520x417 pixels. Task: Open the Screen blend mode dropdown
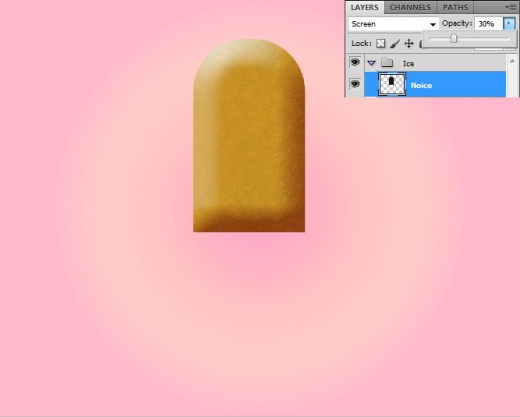pos(394,24)
